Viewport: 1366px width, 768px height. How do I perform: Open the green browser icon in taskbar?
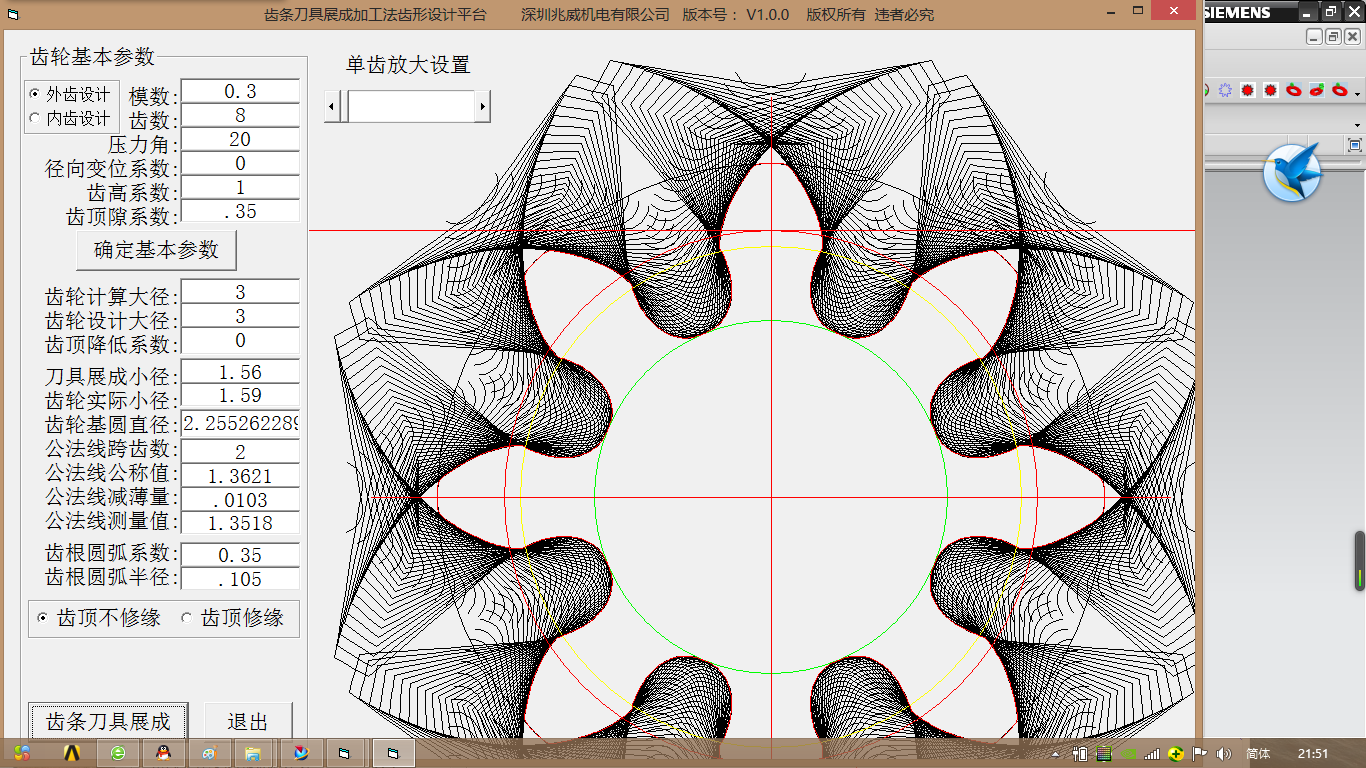(118, 753)
